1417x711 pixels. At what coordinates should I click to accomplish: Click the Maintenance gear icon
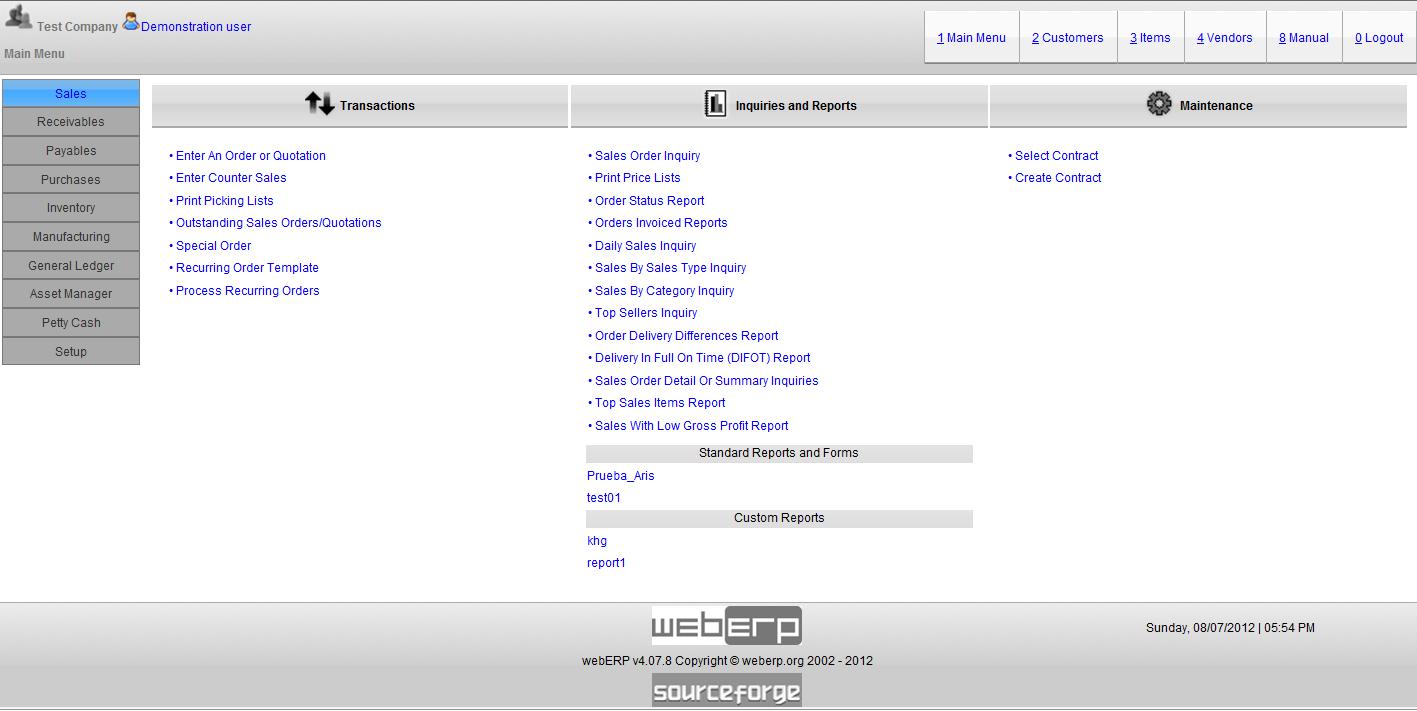point(1160,104)
